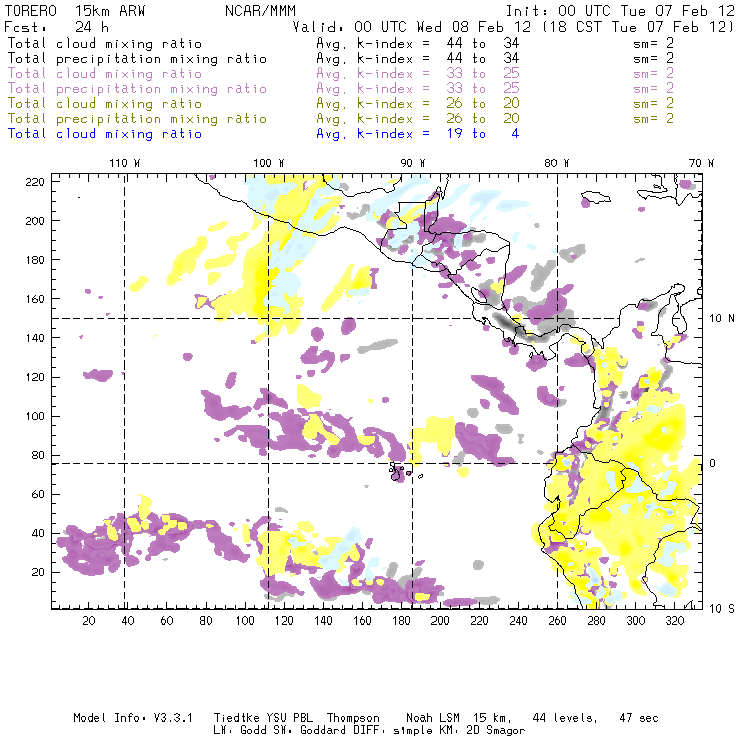The image size is (740, 740).
Task: Click the "70 W" longitude label
Action: coord(701,163)
